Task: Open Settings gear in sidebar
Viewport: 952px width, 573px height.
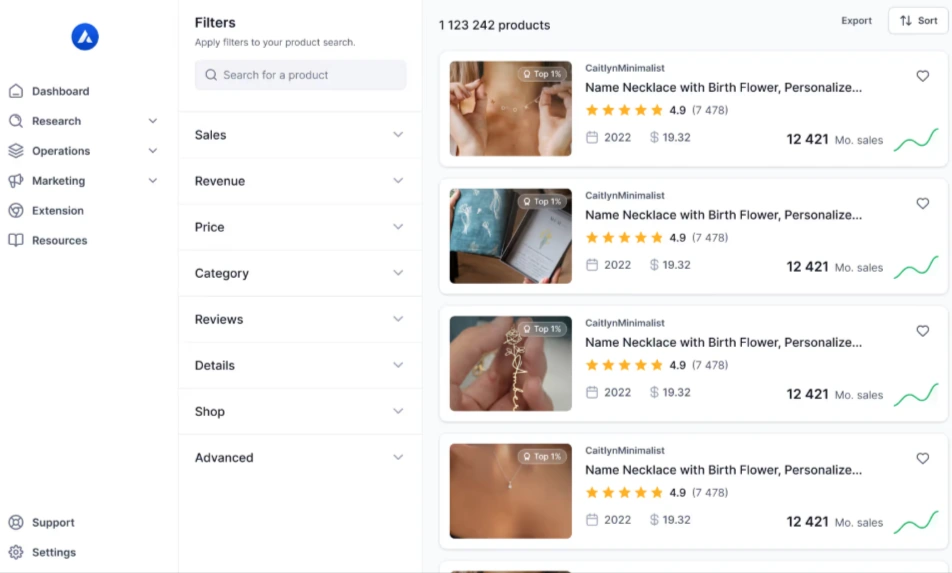Action: [x=16, y=552]
